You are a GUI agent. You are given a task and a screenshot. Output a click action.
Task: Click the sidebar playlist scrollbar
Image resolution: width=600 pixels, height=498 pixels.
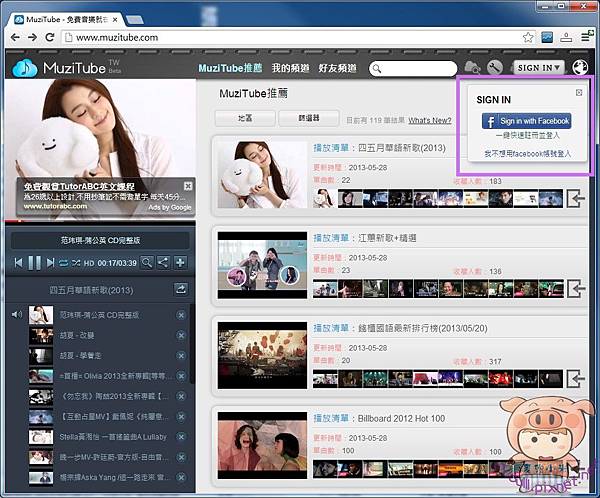point(192,345)
